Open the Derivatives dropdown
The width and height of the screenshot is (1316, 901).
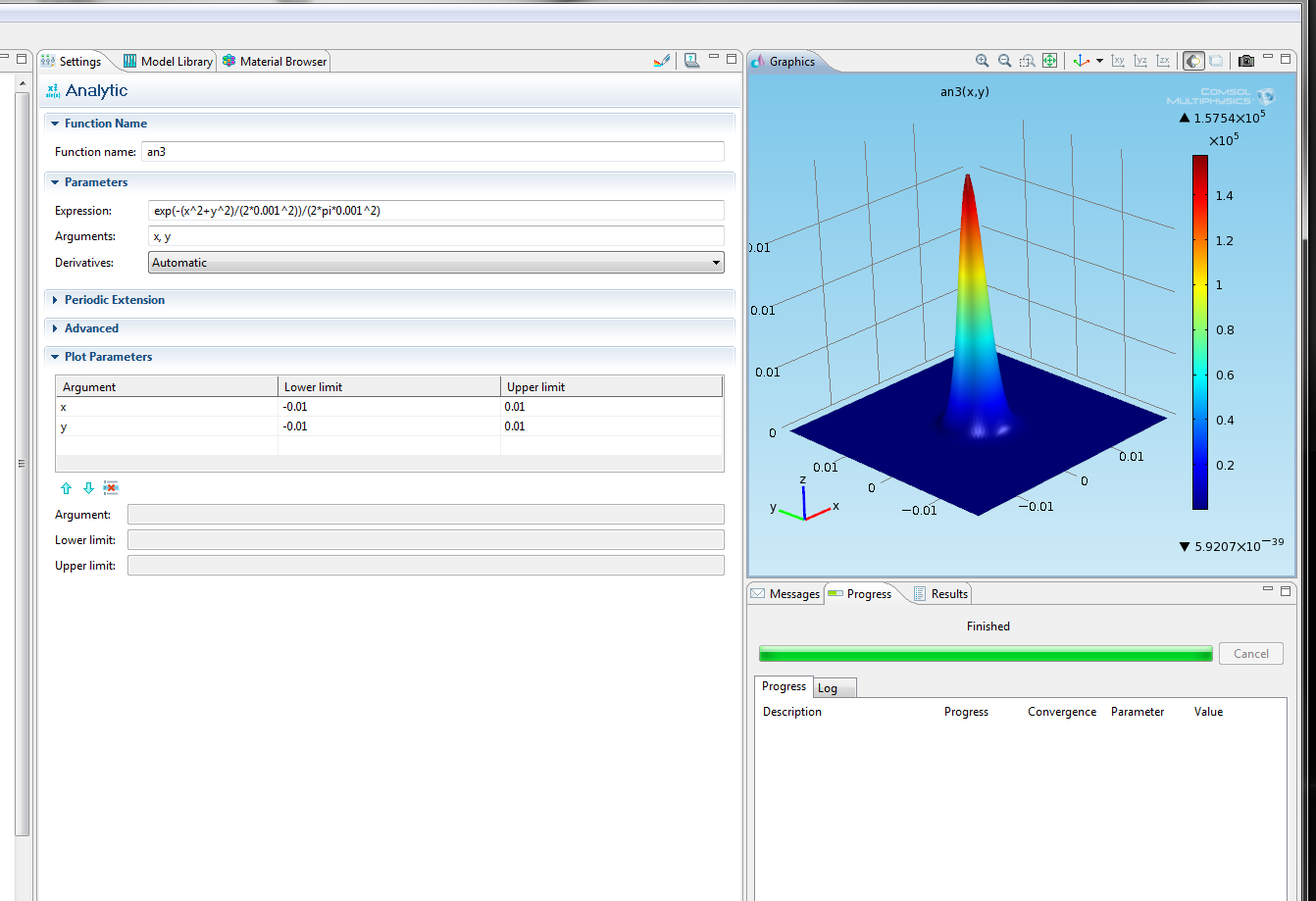436,263
